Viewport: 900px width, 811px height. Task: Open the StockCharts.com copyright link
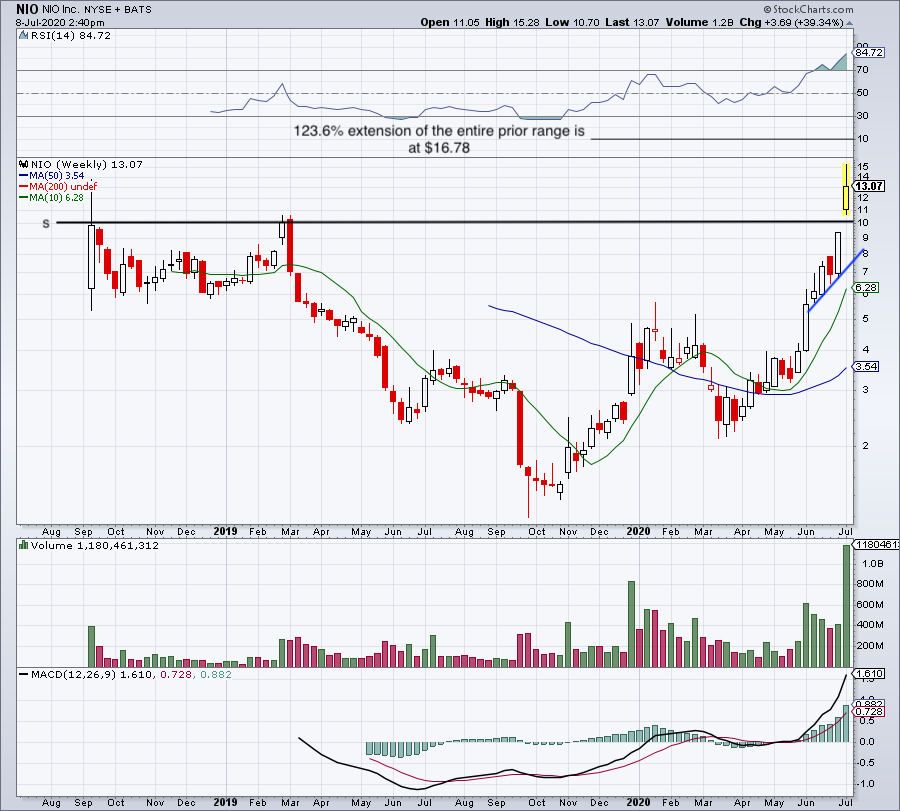pos(808,9)
